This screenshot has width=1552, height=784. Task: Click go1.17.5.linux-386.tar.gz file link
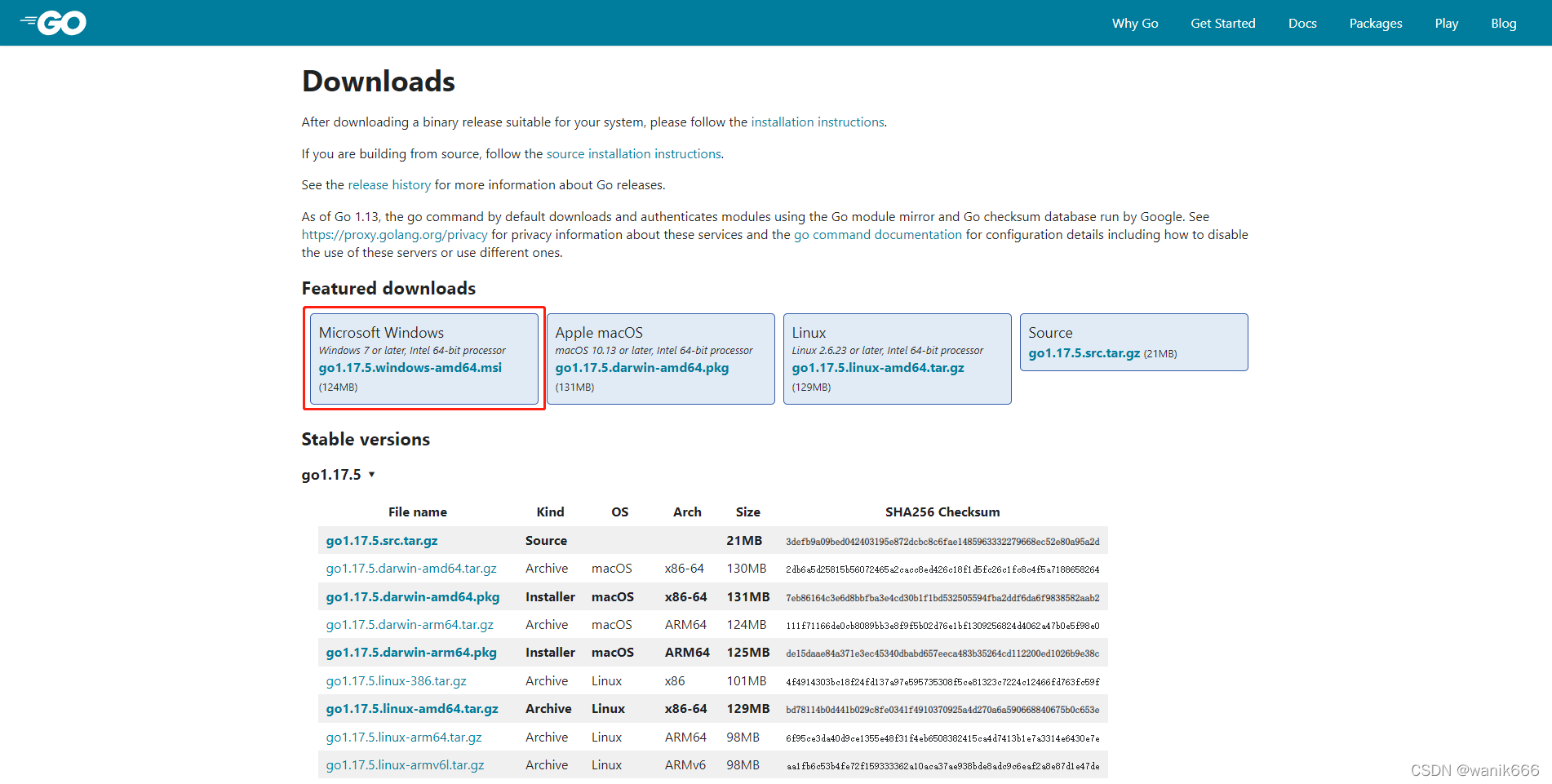(397, 681)
